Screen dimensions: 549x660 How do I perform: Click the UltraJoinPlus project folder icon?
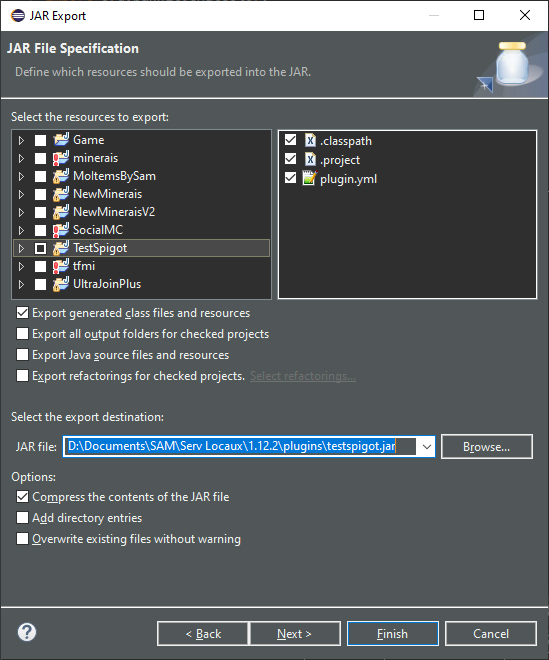[61, 284]
